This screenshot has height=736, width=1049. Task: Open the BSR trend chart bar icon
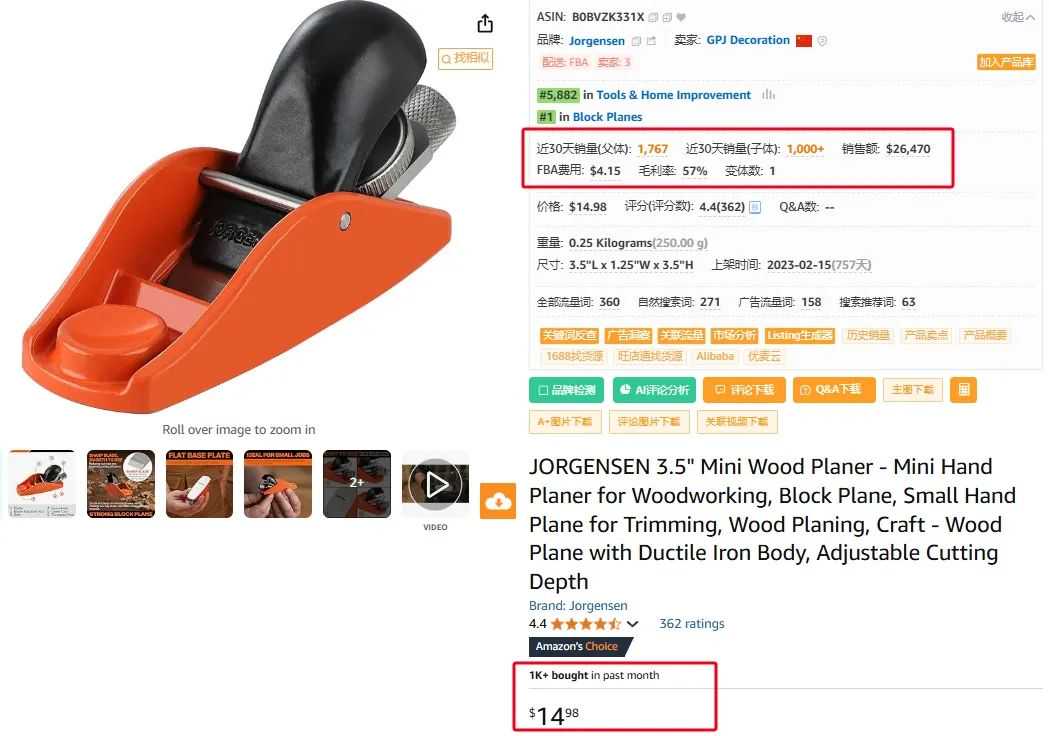(x=768, y=95)
